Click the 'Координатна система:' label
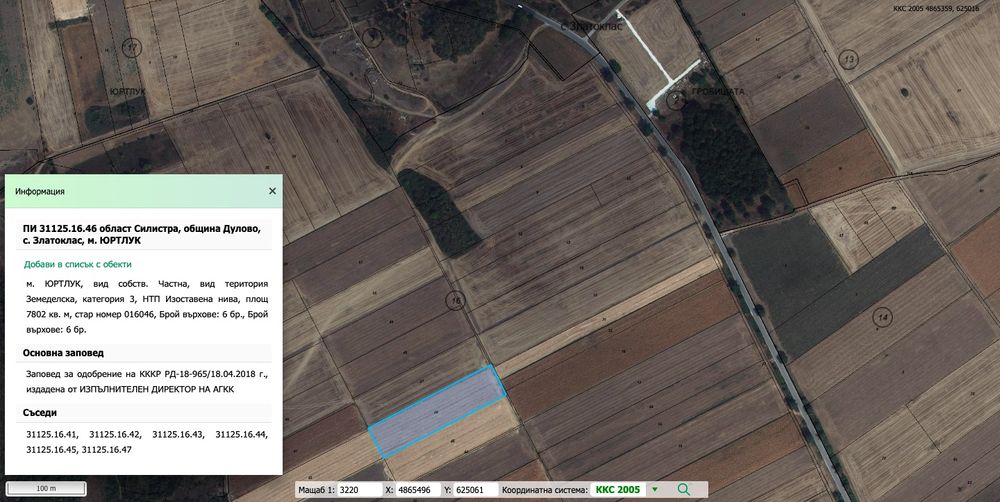1000x502 pixels. (545, 490)
